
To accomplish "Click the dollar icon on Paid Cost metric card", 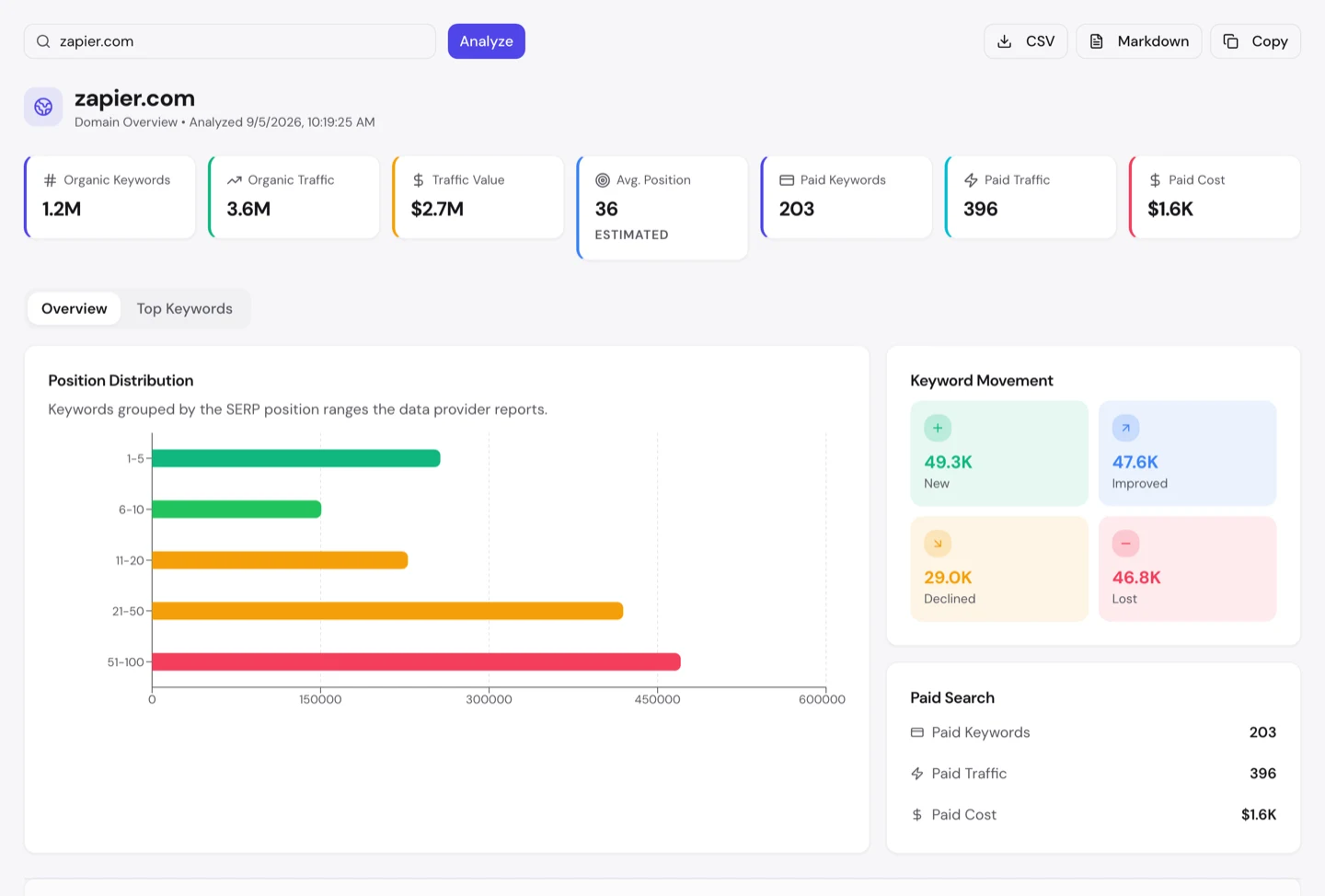I will [x=1155, y=180].
